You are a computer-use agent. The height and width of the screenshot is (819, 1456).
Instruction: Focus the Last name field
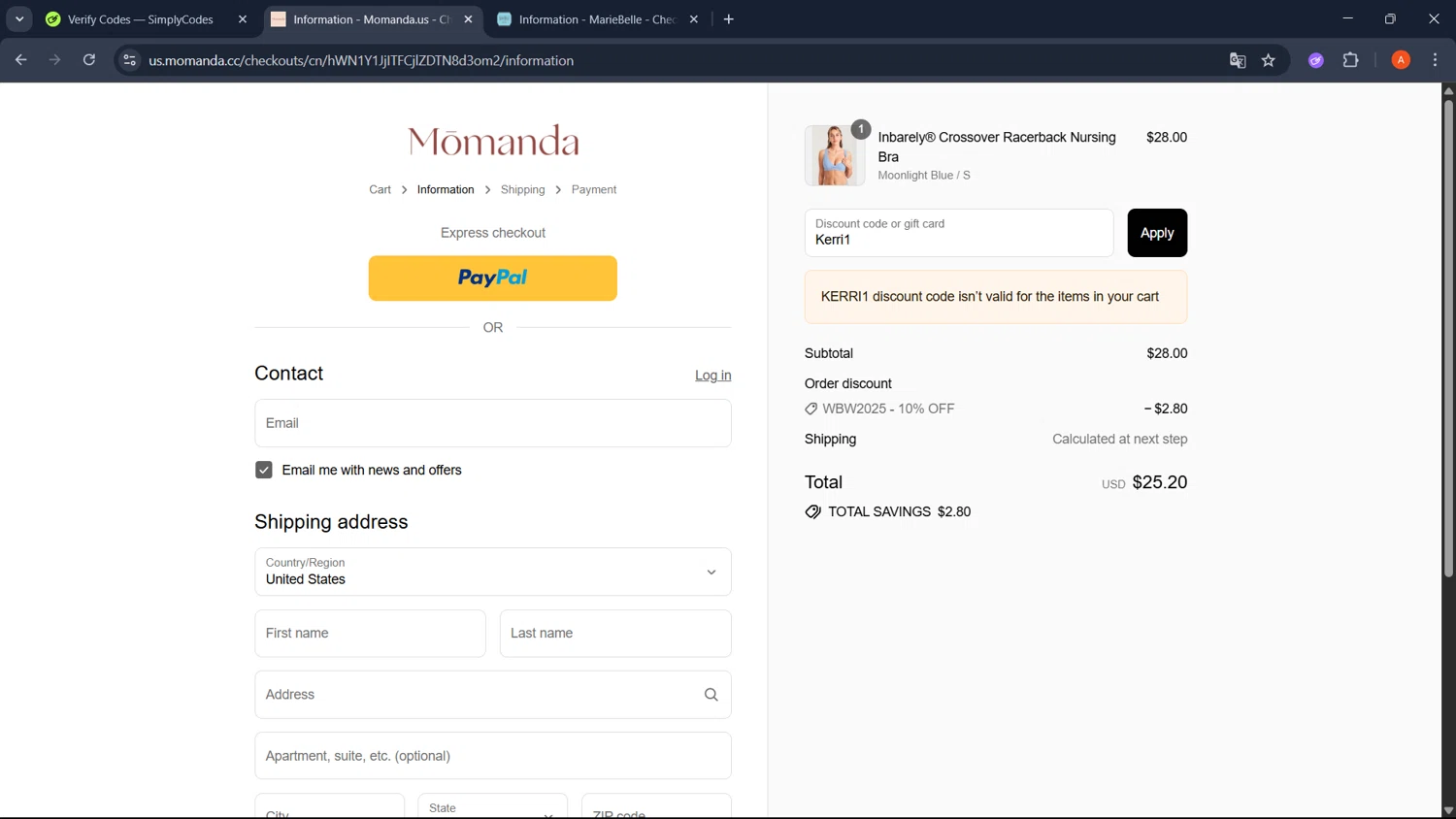click(615, 634)
